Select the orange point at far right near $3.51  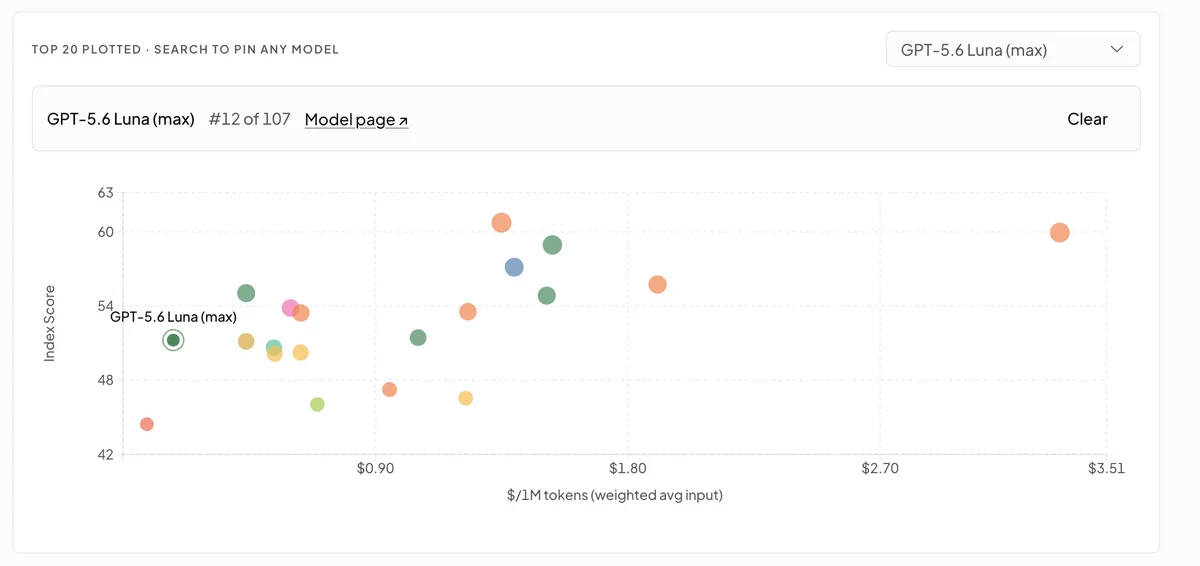1060,233
